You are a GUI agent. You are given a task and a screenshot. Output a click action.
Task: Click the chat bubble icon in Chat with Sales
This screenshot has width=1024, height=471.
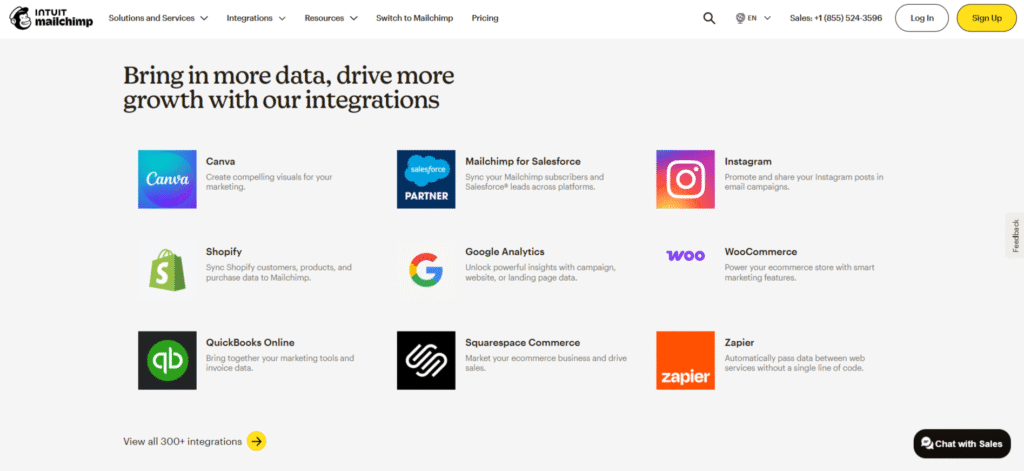(927, 444)
